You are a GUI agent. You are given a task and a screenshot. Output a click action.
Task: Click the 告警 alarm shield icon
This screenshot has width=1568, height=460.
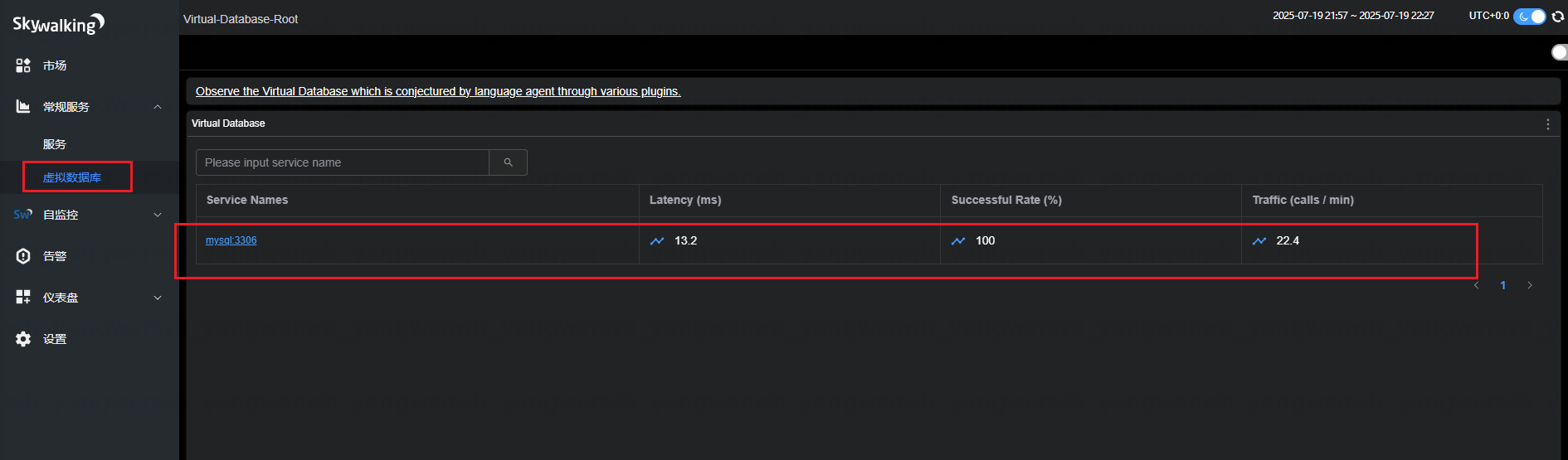[x=23, y=256]
